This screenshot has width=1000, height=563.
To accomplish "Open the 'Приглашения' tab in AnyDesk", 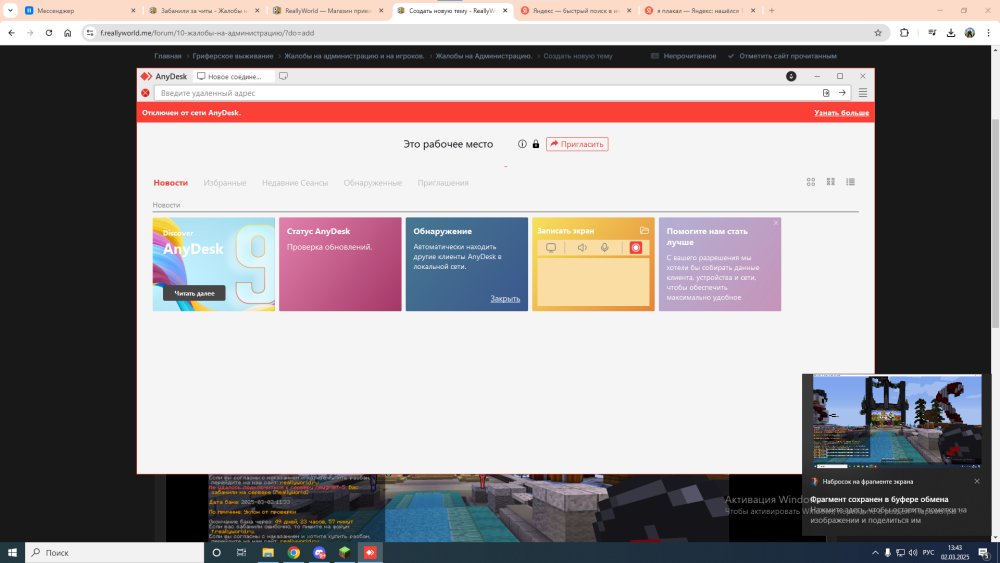I will tap(443, 182).
